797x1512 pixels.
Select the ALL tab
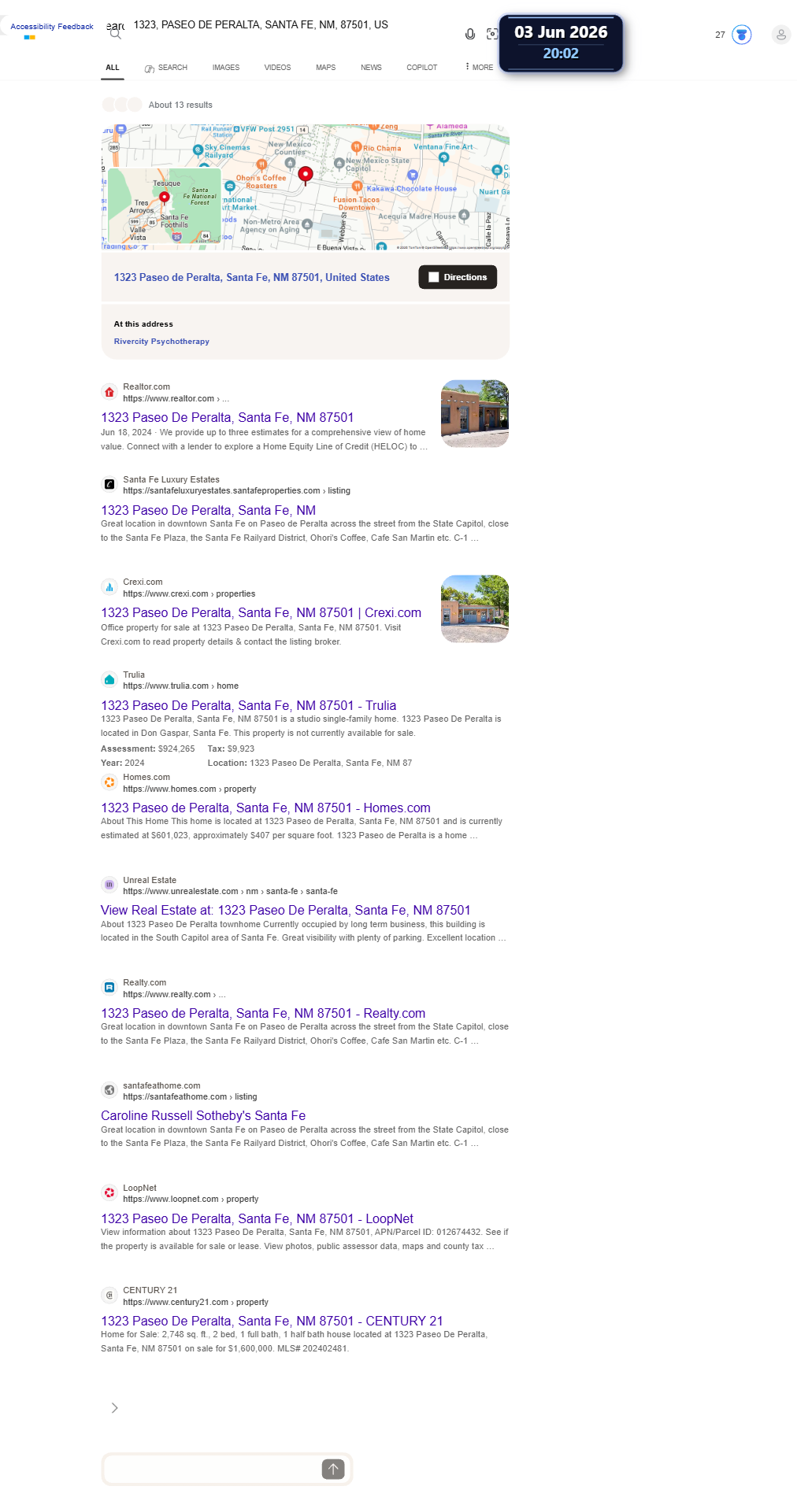tap(113, 67)
